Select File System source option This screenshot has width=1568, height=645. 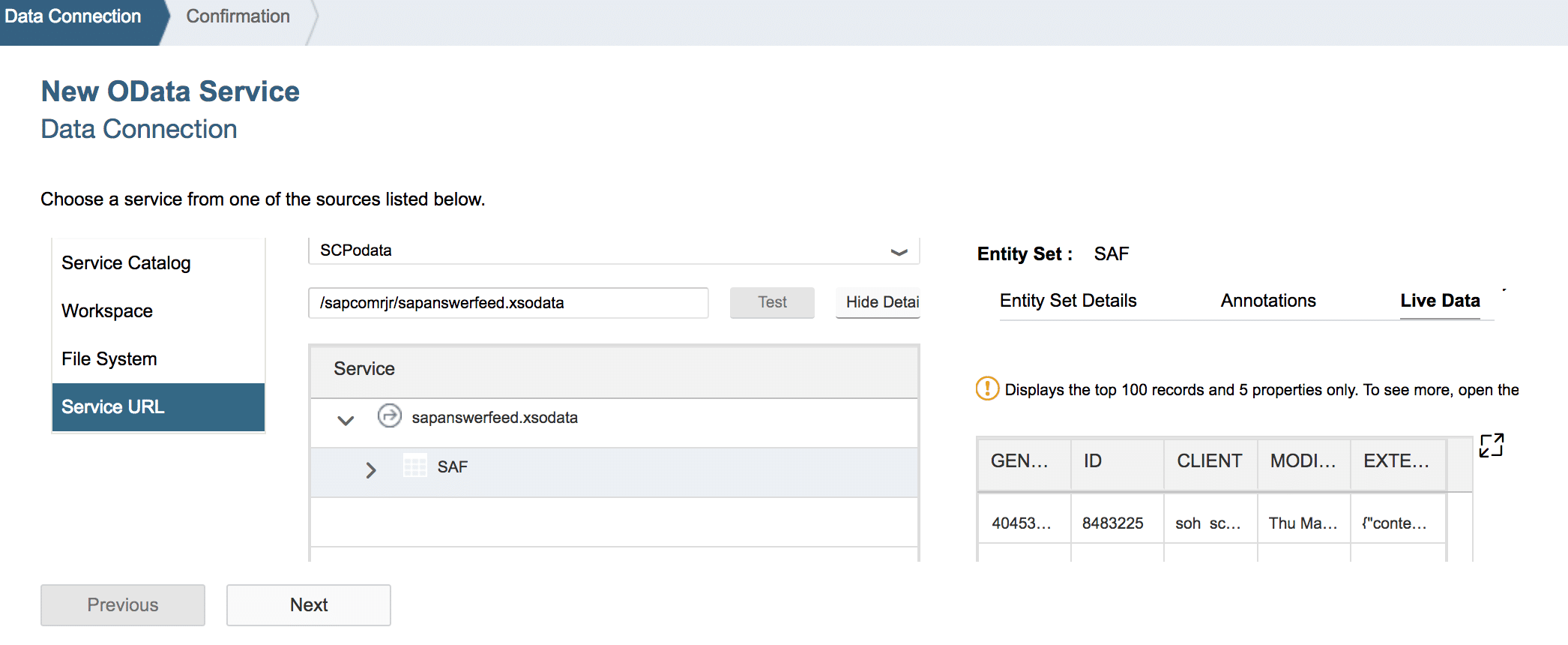click(x=109, y=359)
